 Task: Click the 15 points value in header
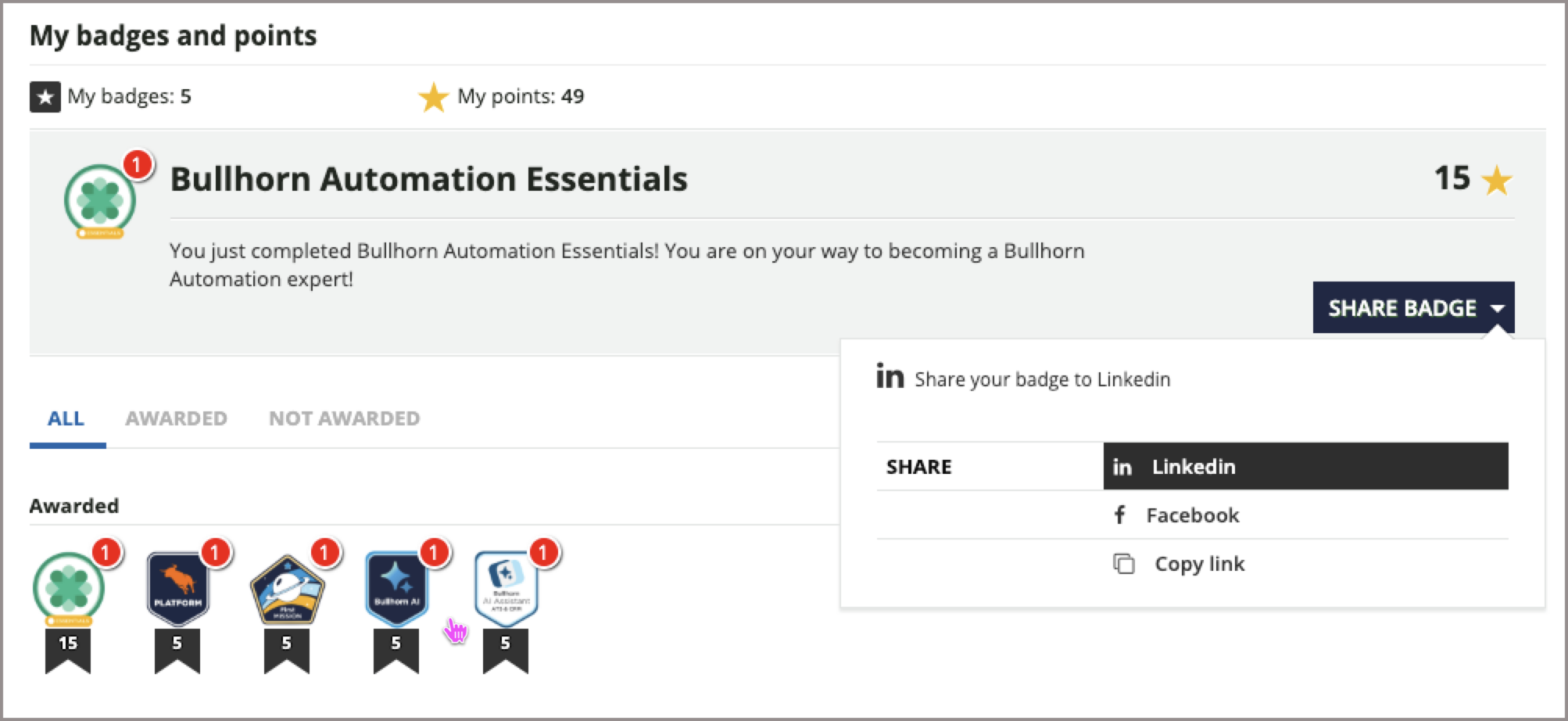click(1452, 178)
